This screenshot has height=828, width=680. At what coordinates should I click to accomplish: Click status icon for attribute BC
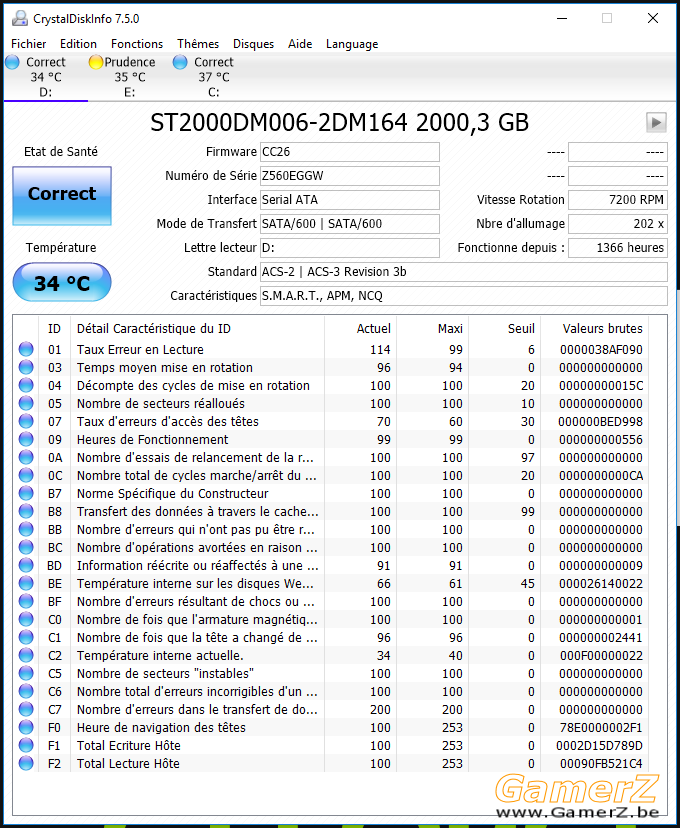click(x=26, y=547)
